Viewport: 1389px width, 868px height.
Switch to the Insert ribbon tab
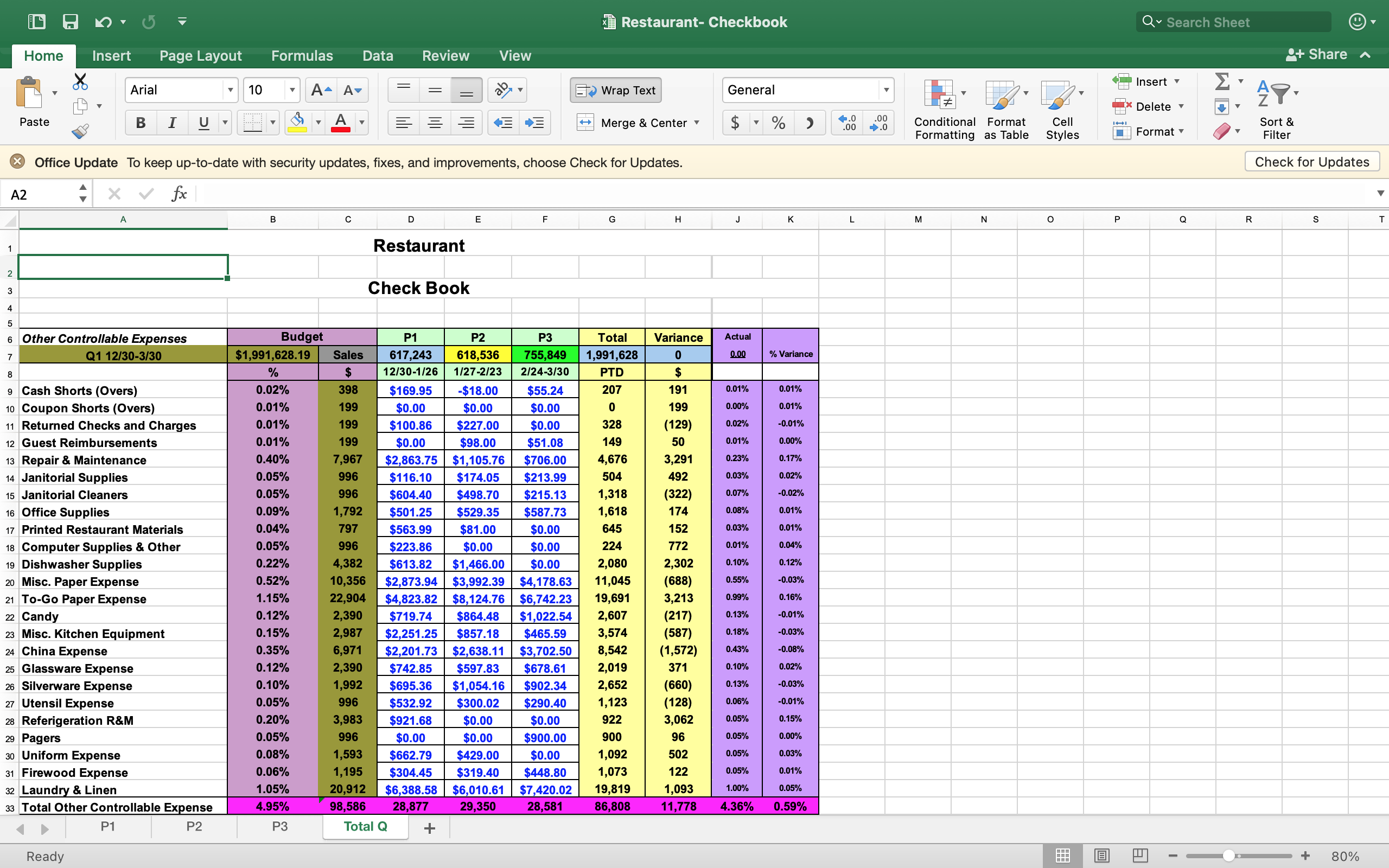pyautogui.click(x=111, y=56)
